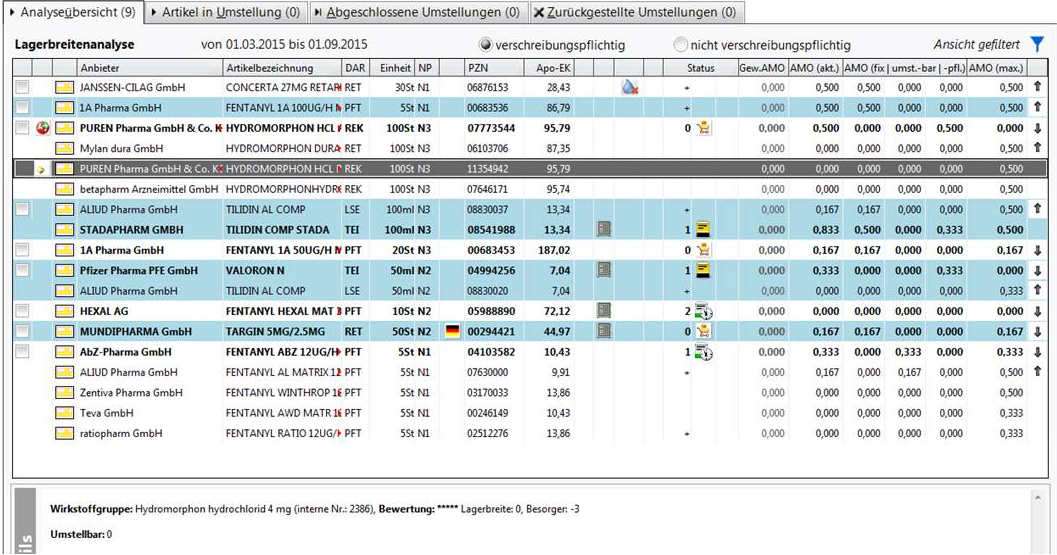Open Zurückgestellte Umstellungen (0) tab

point(636,12)
